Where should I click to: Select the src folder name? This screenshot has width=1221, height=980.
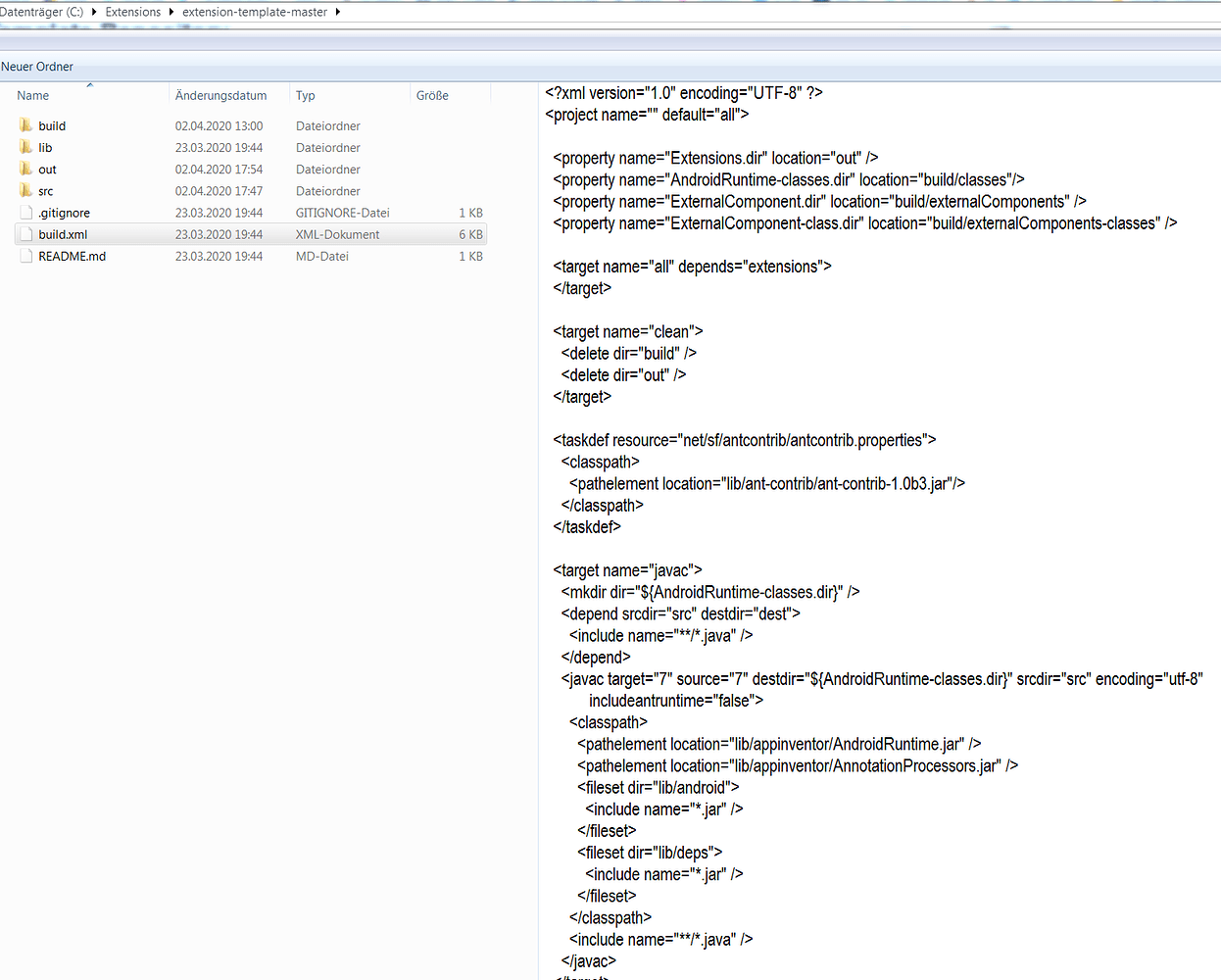(x=46, y=191)
